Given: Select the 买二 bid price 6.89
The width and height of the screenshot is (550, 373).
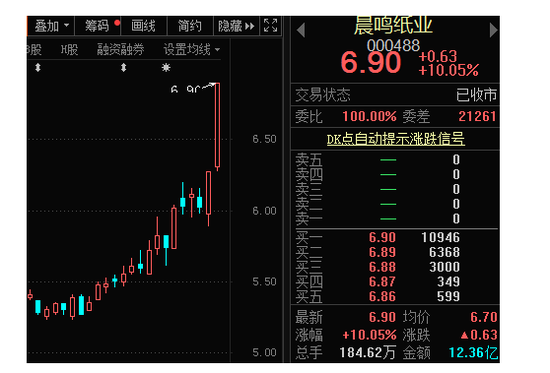Looking at the screenshot, I should [x=382, y=252].
